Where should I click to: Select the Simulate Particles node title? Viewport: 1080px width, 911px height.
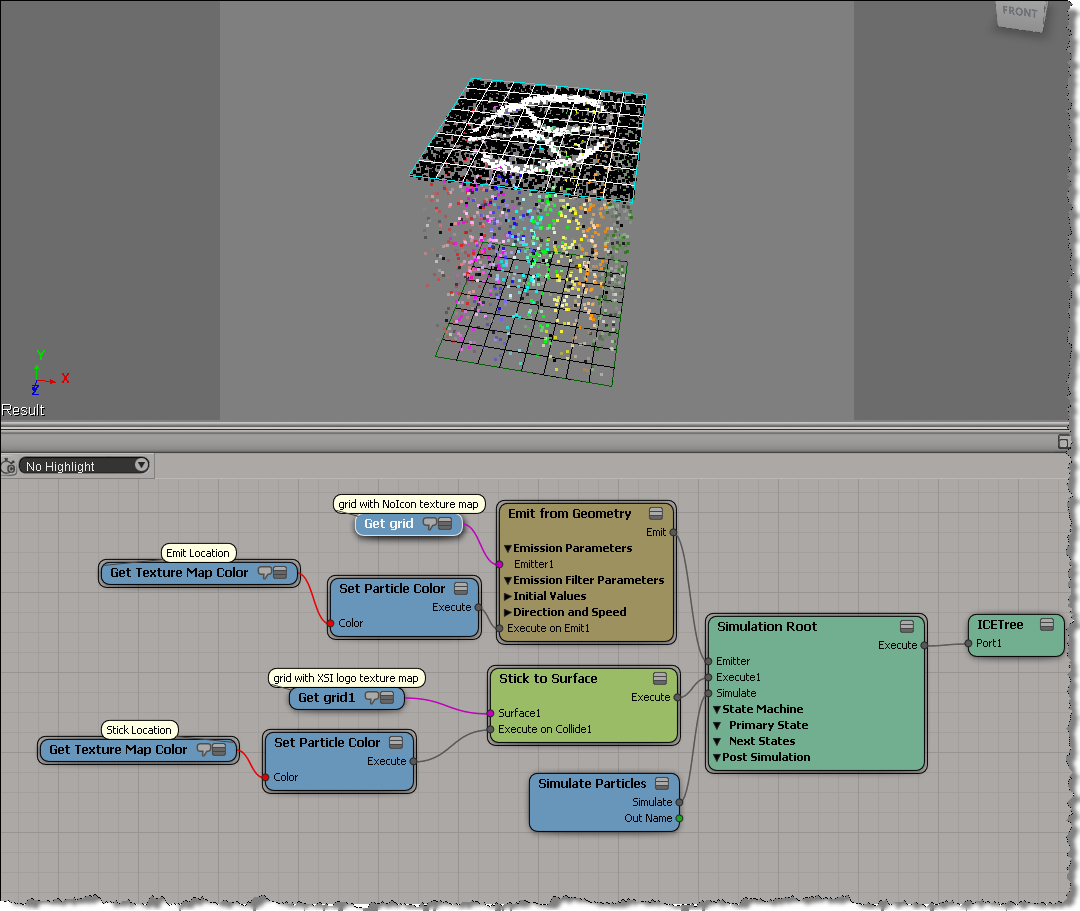[592, 784]
